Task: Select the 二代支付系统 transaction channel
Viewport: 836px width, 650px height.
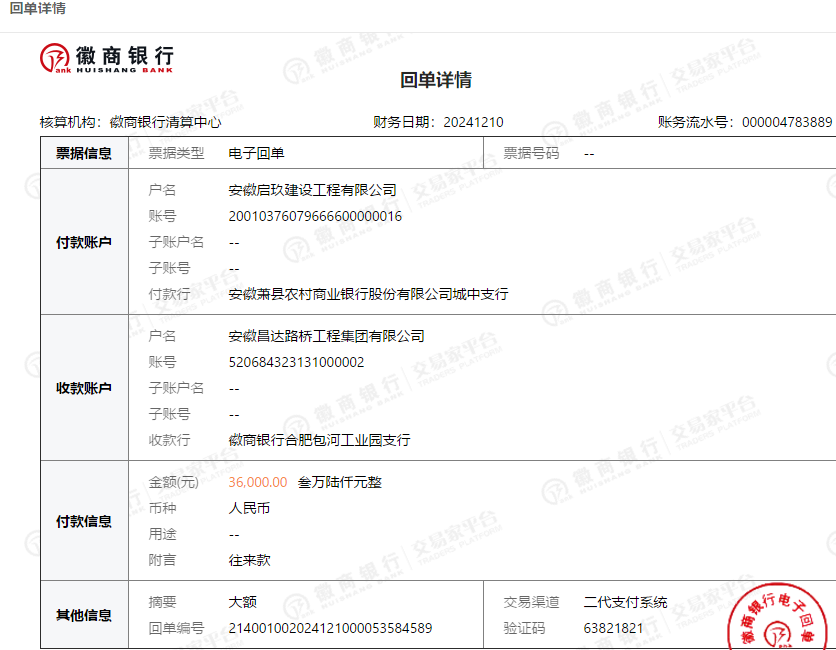Action: pos(625,602)
